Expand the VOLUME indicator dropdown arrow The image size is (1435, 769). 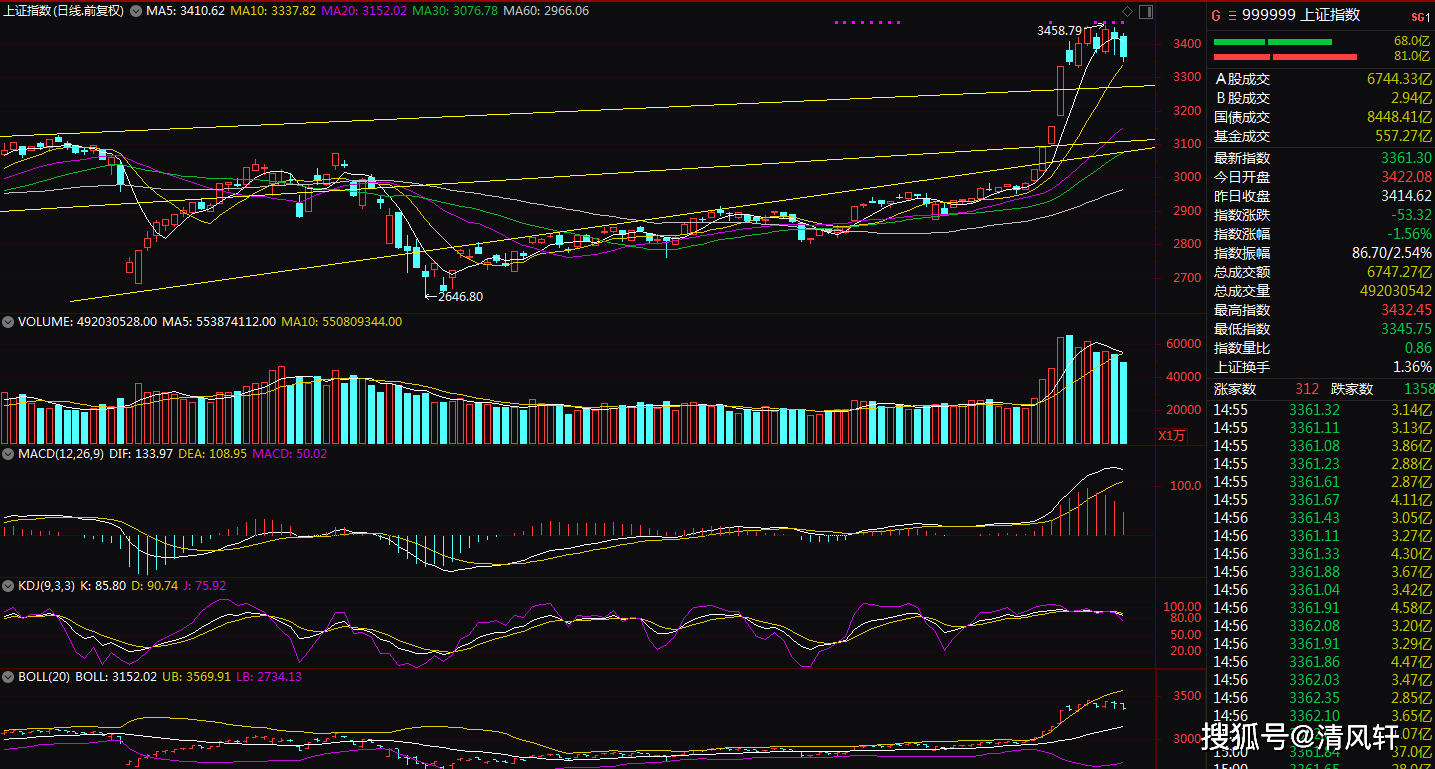(x=9, y=322)
